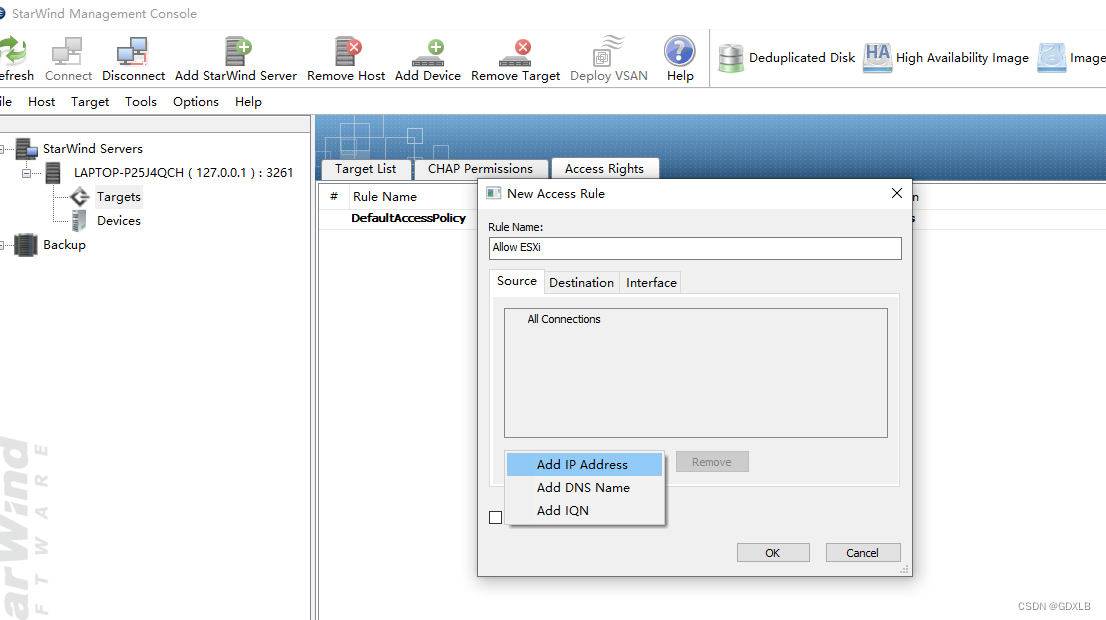Select LAPTOP-P25J4QCH ( 127.0.0.1 ) : 3261
The width and height of the screenshot is (1106, 620).
click(x=183, y=173)
